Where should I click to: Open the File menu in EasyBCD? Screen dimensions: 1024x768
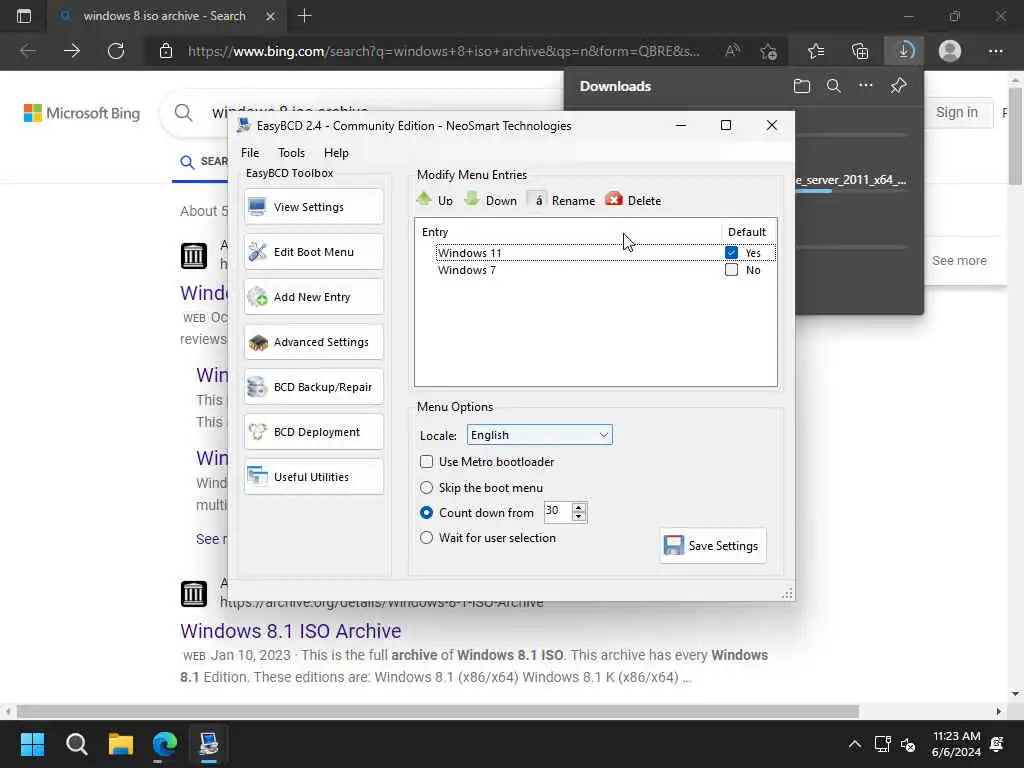pos(250,153)
